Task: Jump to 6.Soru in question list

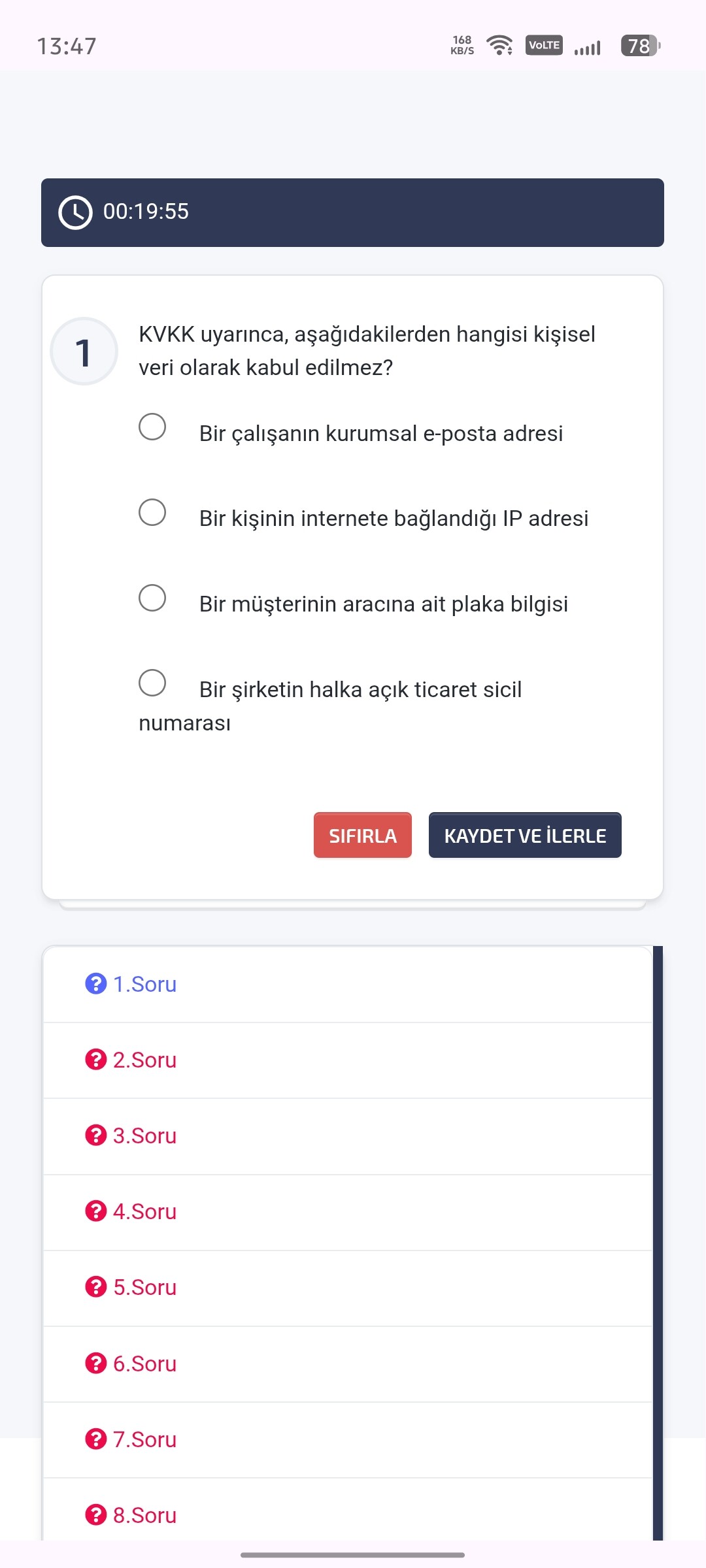Action: click(x=144, y=1364)
